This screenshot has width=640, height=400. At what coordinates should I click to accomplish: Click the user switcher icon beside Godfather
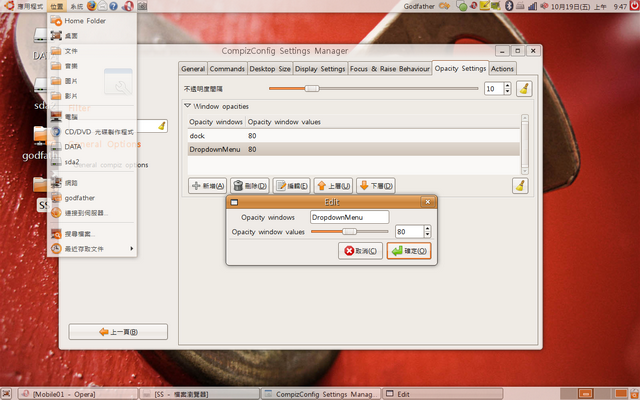pyautogui.click(x=444, y=6)
